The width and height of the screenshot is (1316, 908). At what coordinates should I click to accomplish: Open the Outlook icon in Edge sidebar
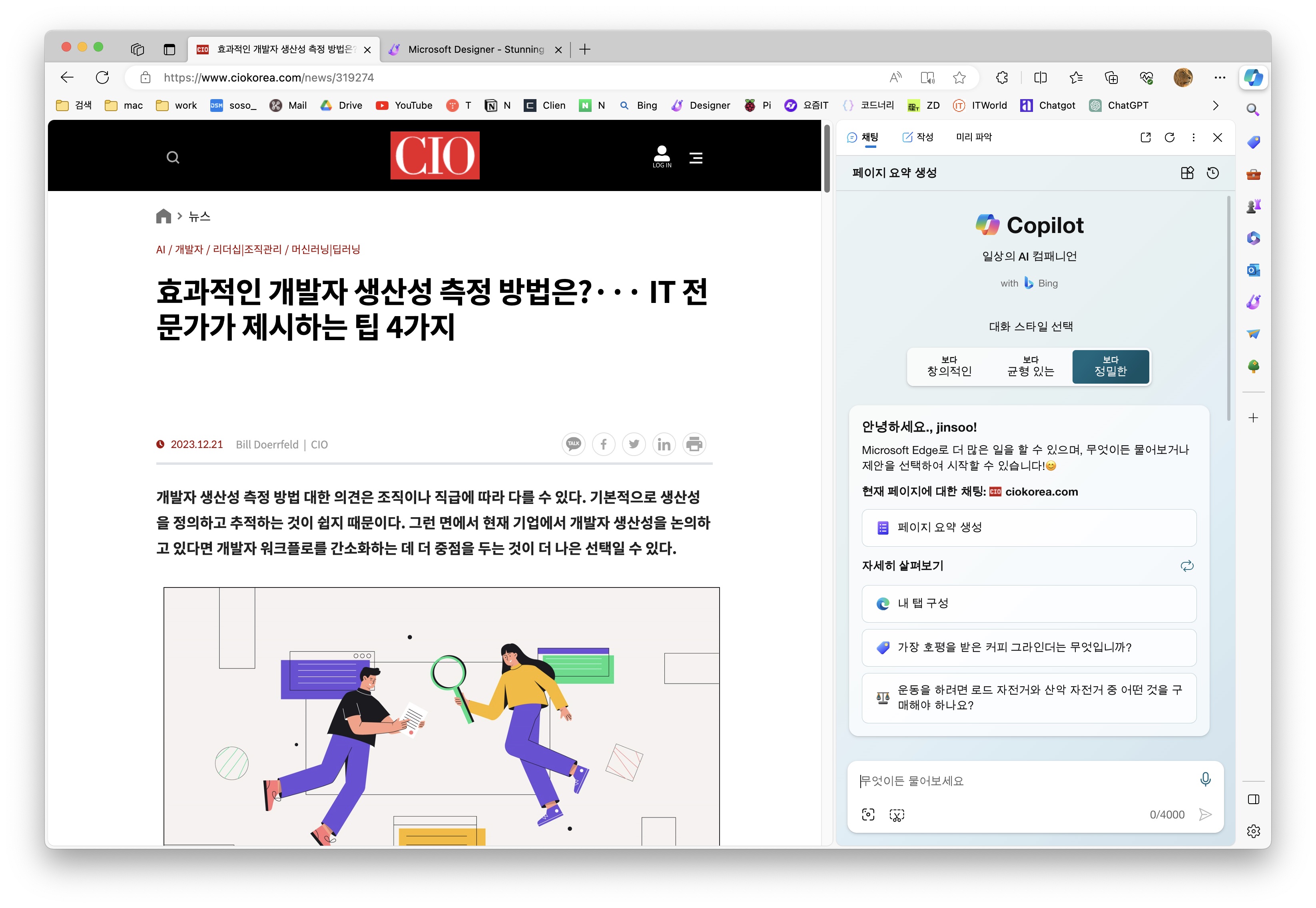(1253, 270)
